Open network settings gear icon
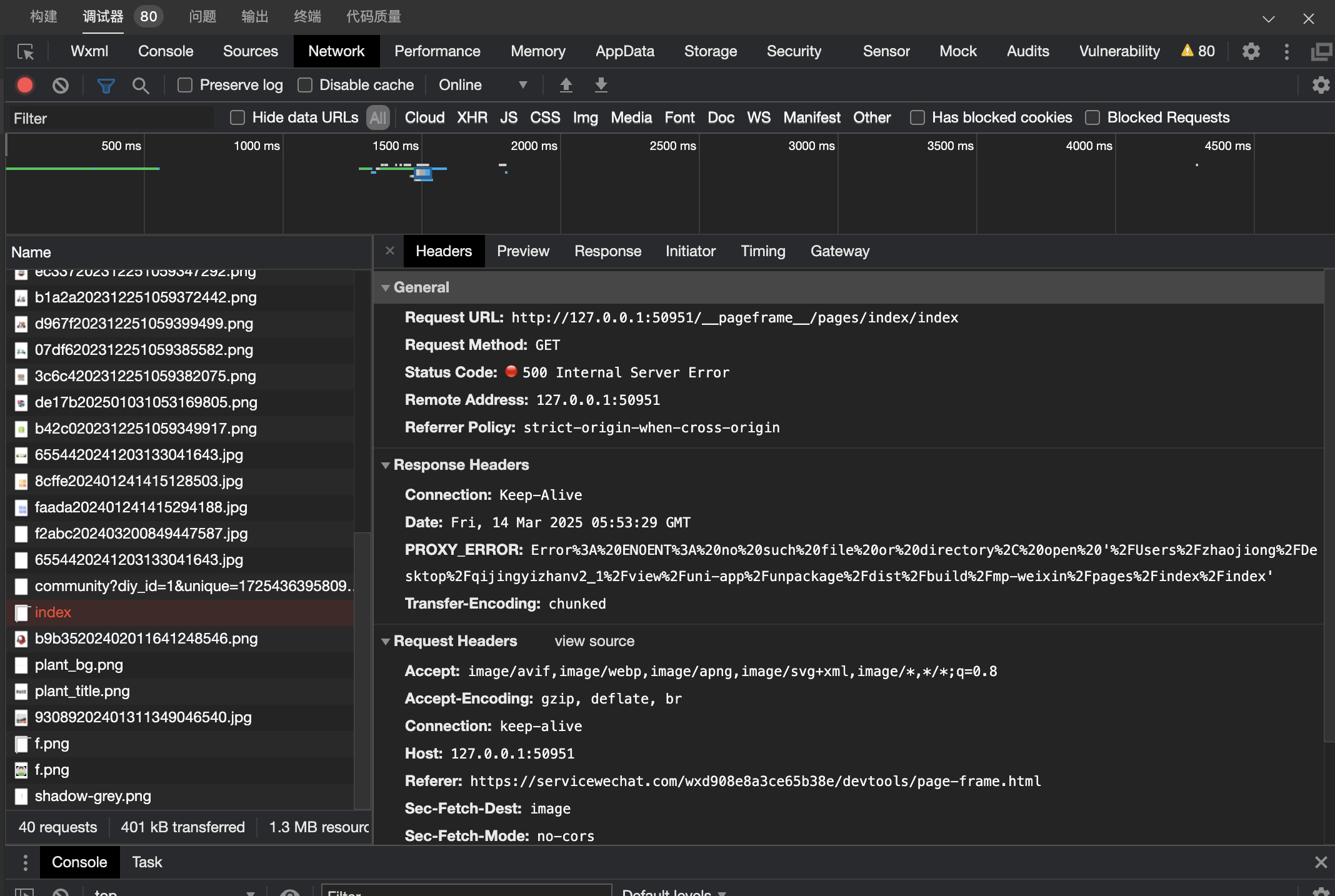The height and width of the screenshot is (896, 1335). (1321, 85)
